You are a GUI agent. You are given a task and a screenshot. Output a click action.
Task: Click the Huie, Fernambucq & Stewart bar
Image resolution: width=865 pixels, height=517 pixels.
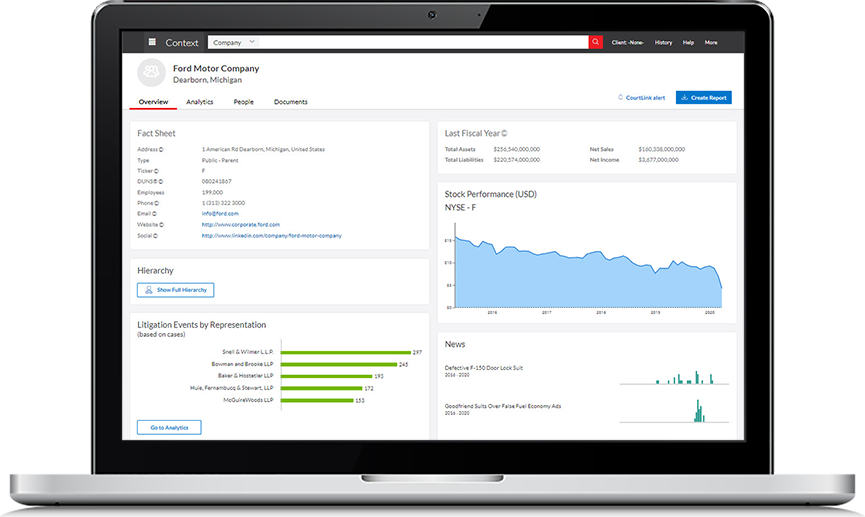click(322, 388)
